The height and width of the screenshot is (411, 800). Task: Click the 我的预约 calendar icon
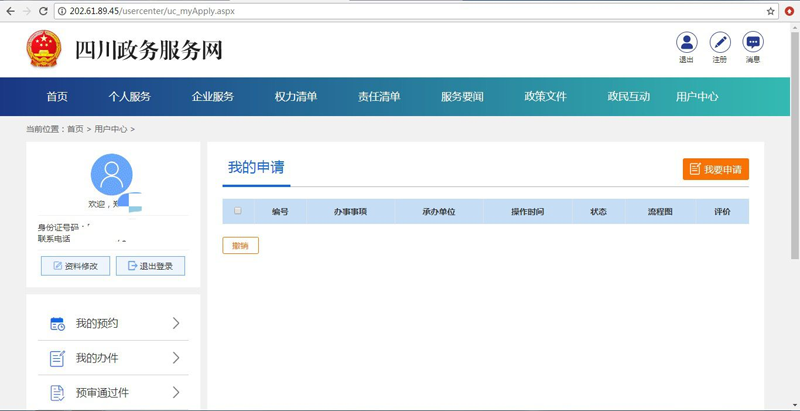(57, 324)
